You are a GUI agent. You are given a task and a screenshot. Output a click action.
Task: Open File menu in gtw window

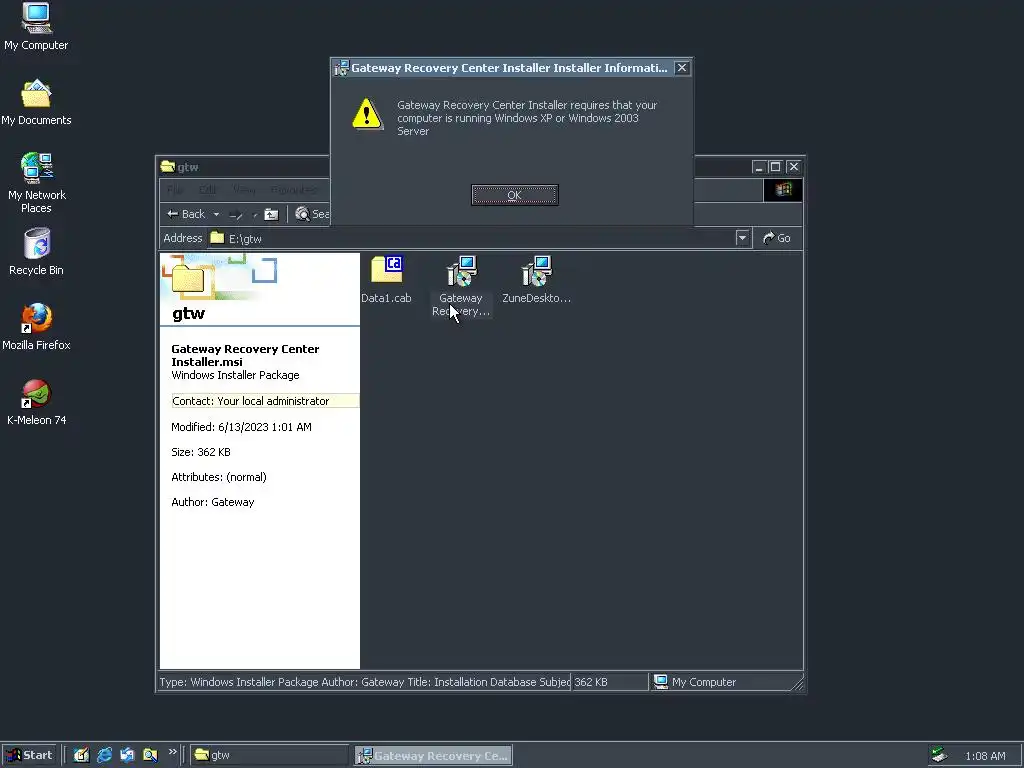click(x=175, y=190)
